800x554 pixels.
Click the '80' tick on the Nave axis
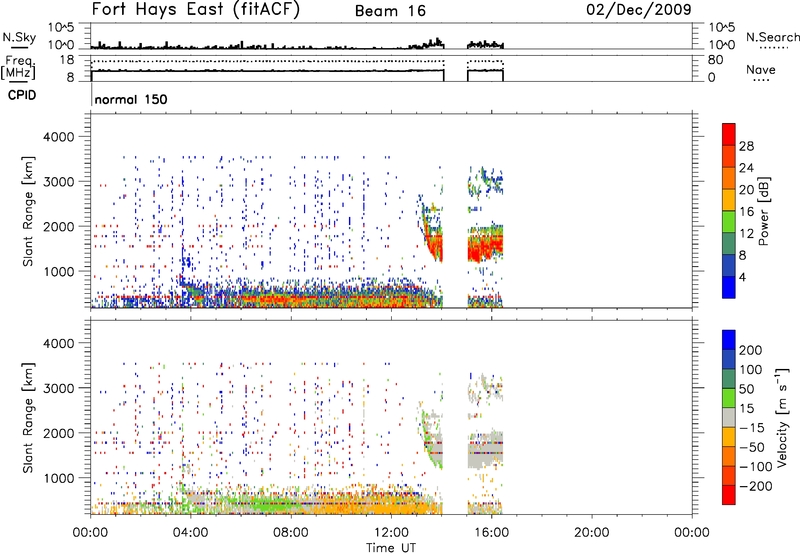pos(715,60)
